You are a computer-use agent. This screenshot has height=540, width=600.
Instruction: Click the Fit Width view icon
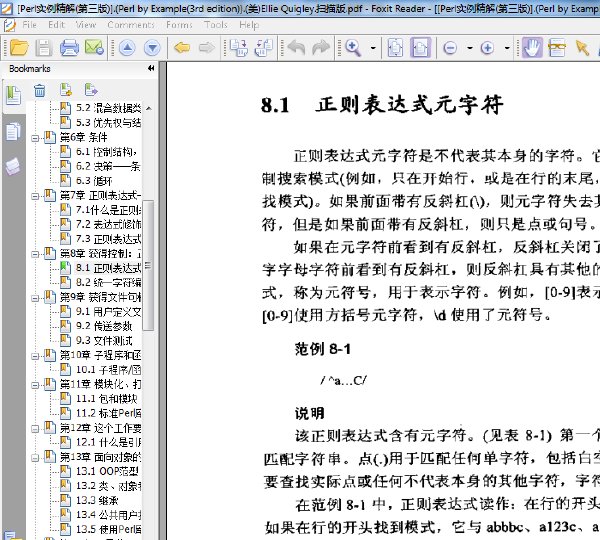pos(420,48)
